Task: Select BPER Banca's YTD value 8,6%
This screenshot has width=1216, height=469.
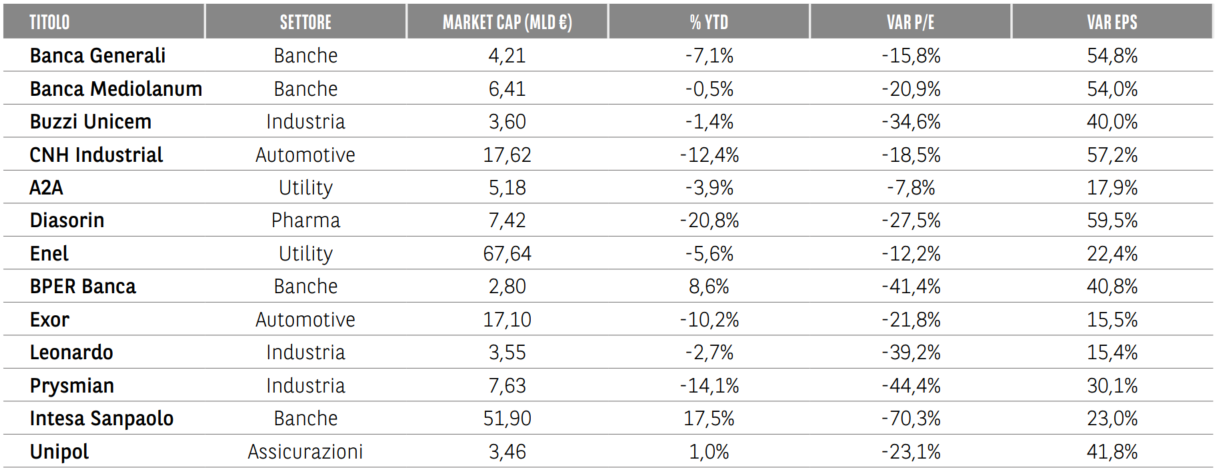Action: click(x=709, y=287)
